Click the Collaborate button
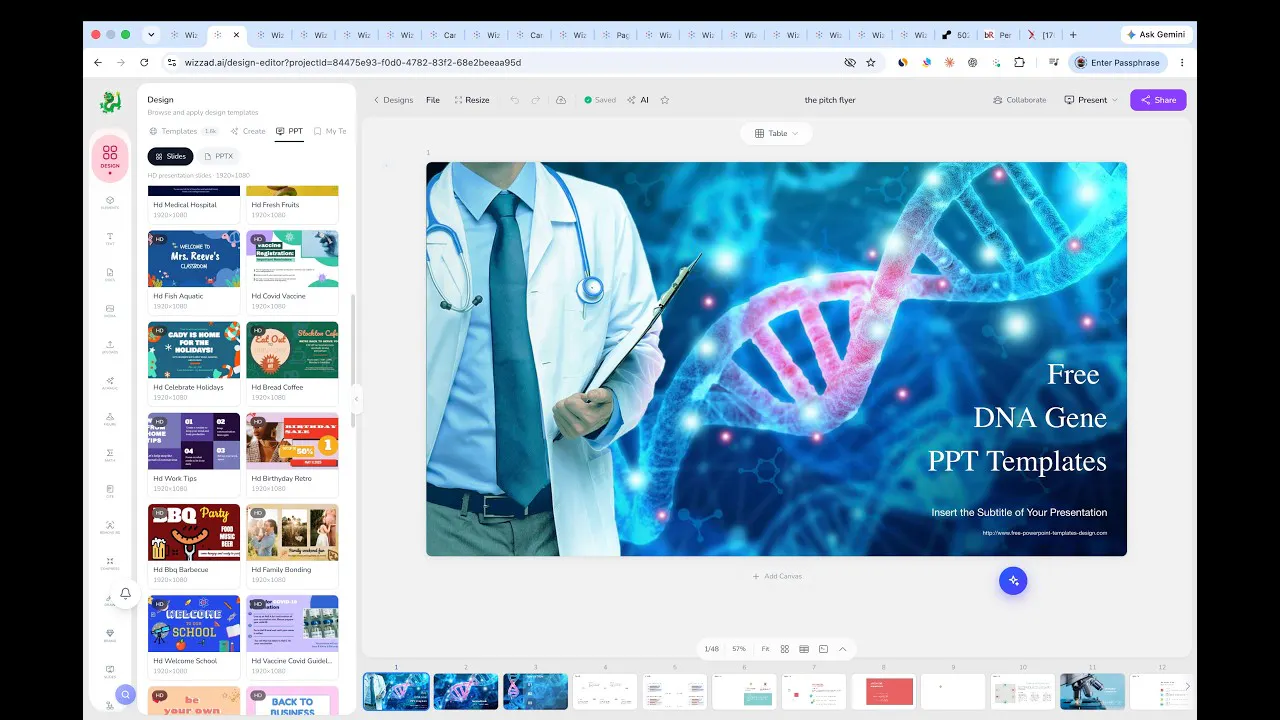This screenshot has width=1280, height=720. [x=1020, y=100]
